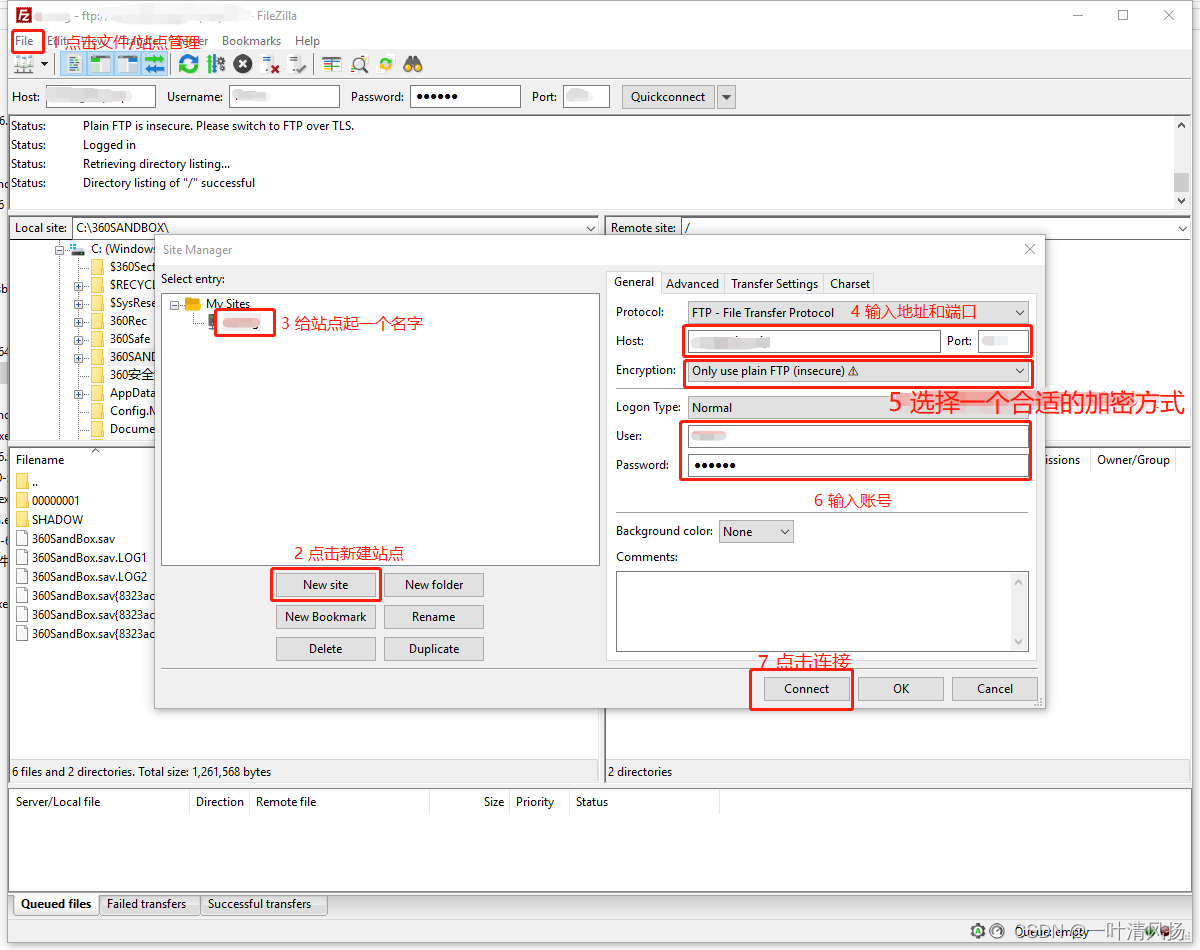1200x950 pixels.
Task: Expand the $RECYCLE folder node
Action: click(x=78, y=285)
